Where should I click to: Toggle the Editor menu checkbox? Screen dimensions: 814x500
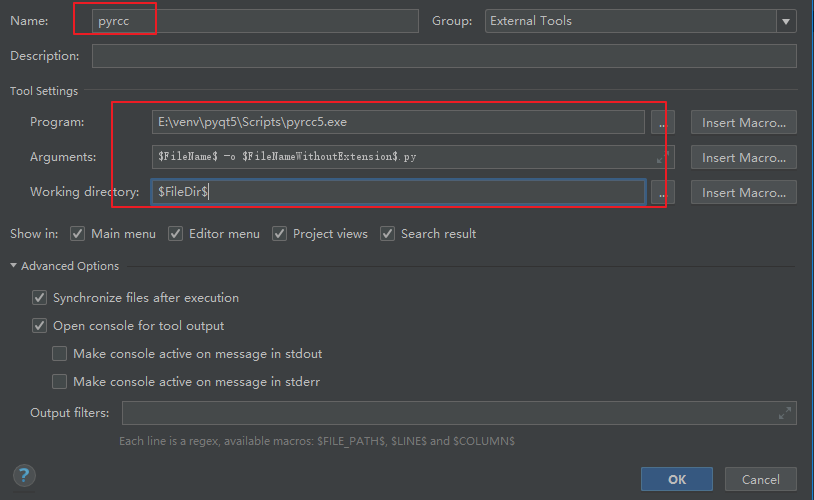[175, 234]
